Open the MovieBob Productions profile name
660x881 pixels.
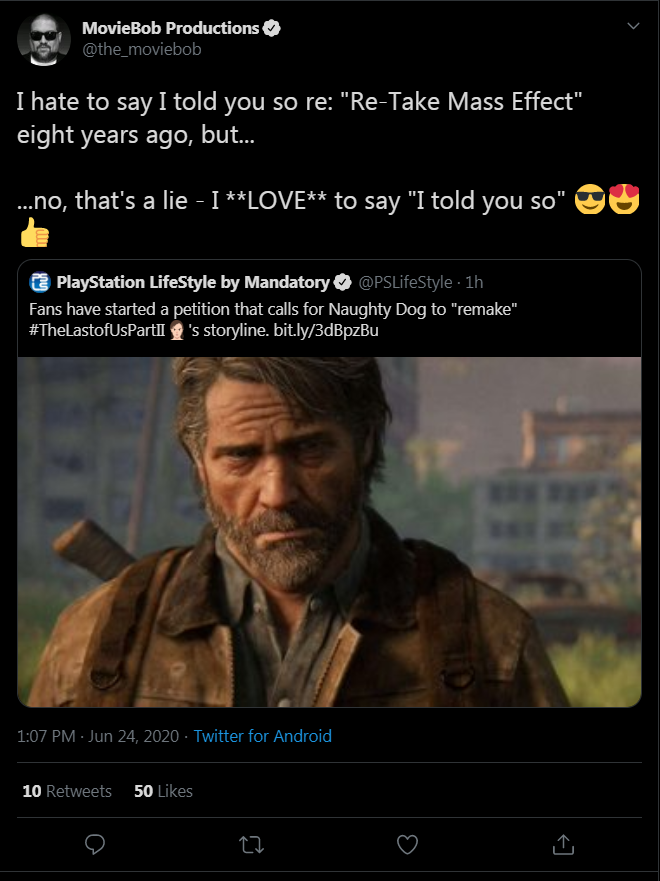pos(171,28)
